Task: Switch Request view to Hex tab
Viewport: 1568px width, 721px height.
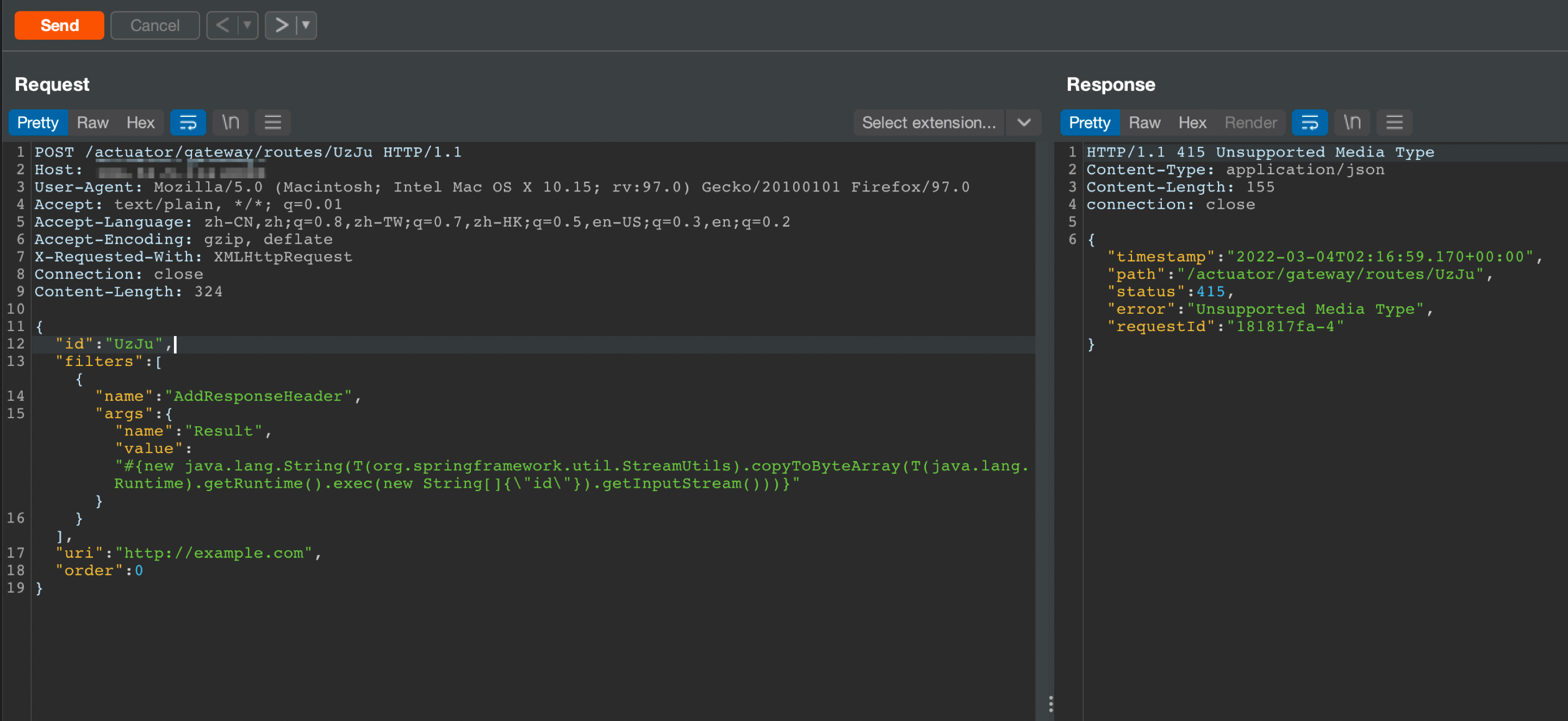Action: point(141,122)
